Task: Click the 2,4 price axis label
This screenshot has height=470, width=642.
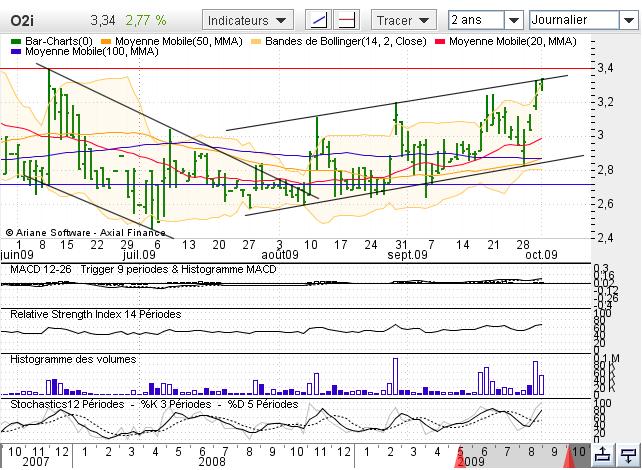Action: pos(606,238)
